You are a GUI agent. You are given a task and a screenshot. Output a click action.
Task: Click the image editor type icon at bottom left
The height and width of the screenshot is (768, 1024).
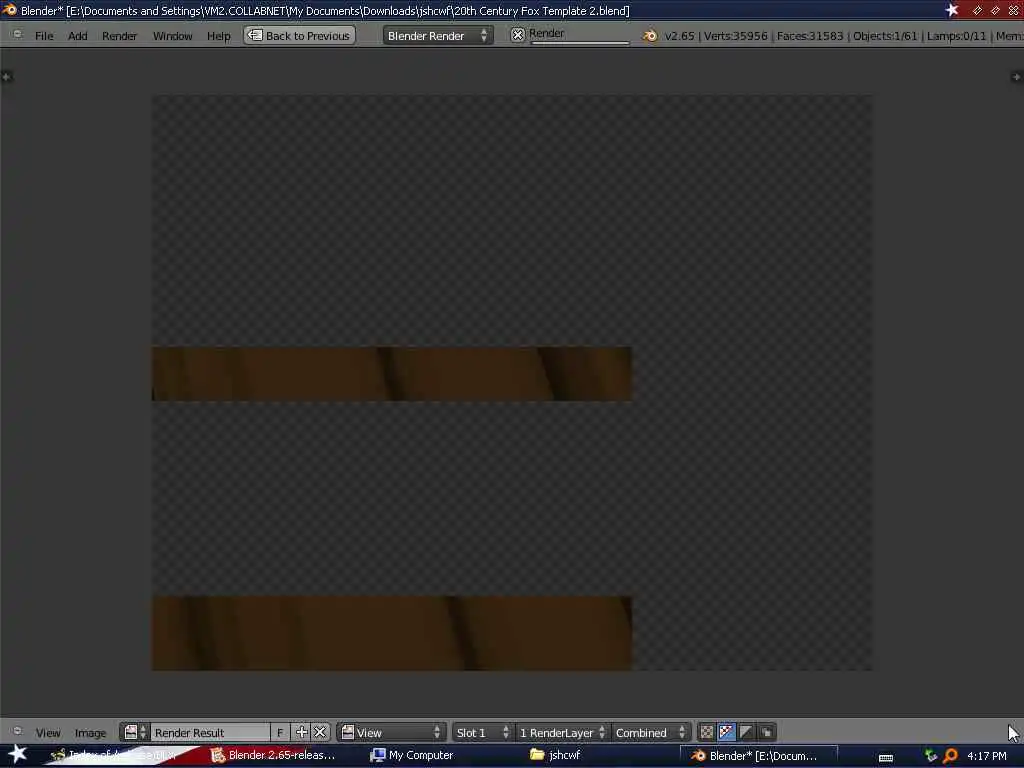click(x=17, y=732)
